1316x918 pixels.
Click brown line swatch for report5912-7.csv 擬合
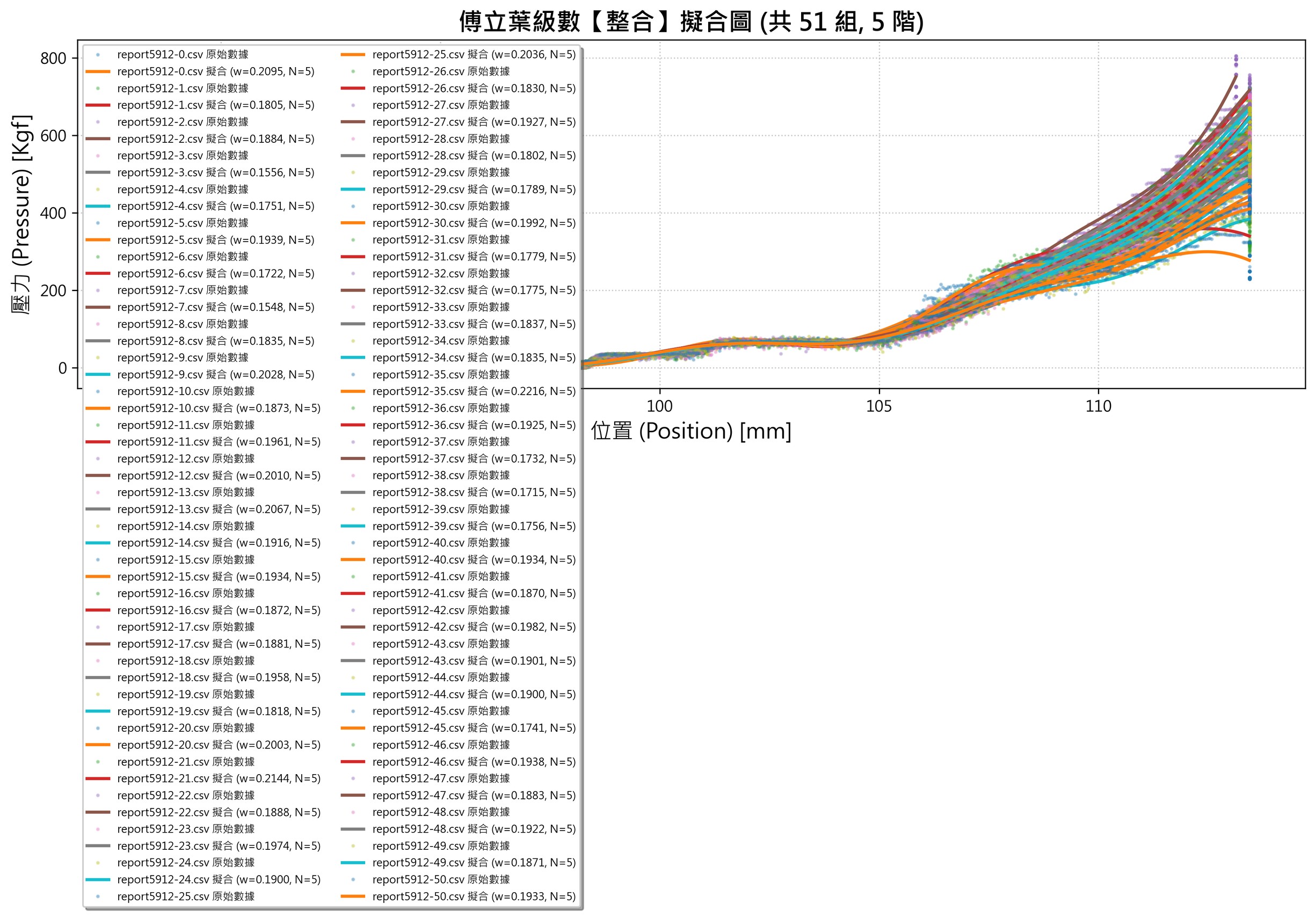tap(97, 308)
